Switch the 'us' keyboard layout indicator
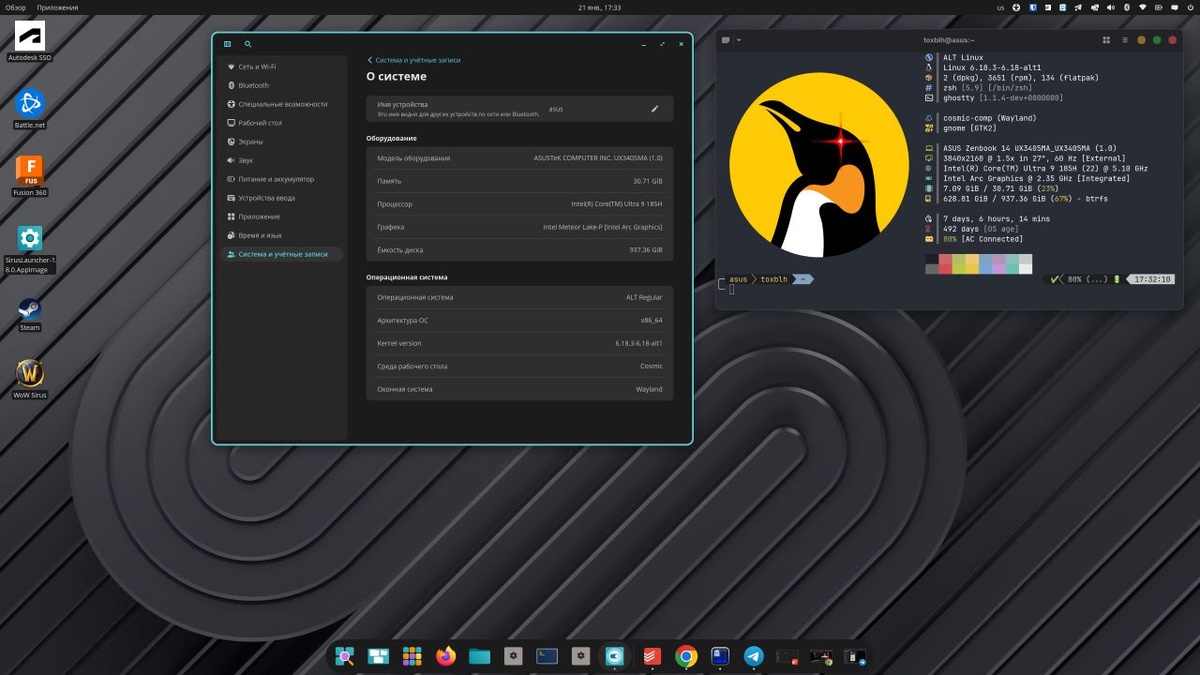 point(1001,8)
